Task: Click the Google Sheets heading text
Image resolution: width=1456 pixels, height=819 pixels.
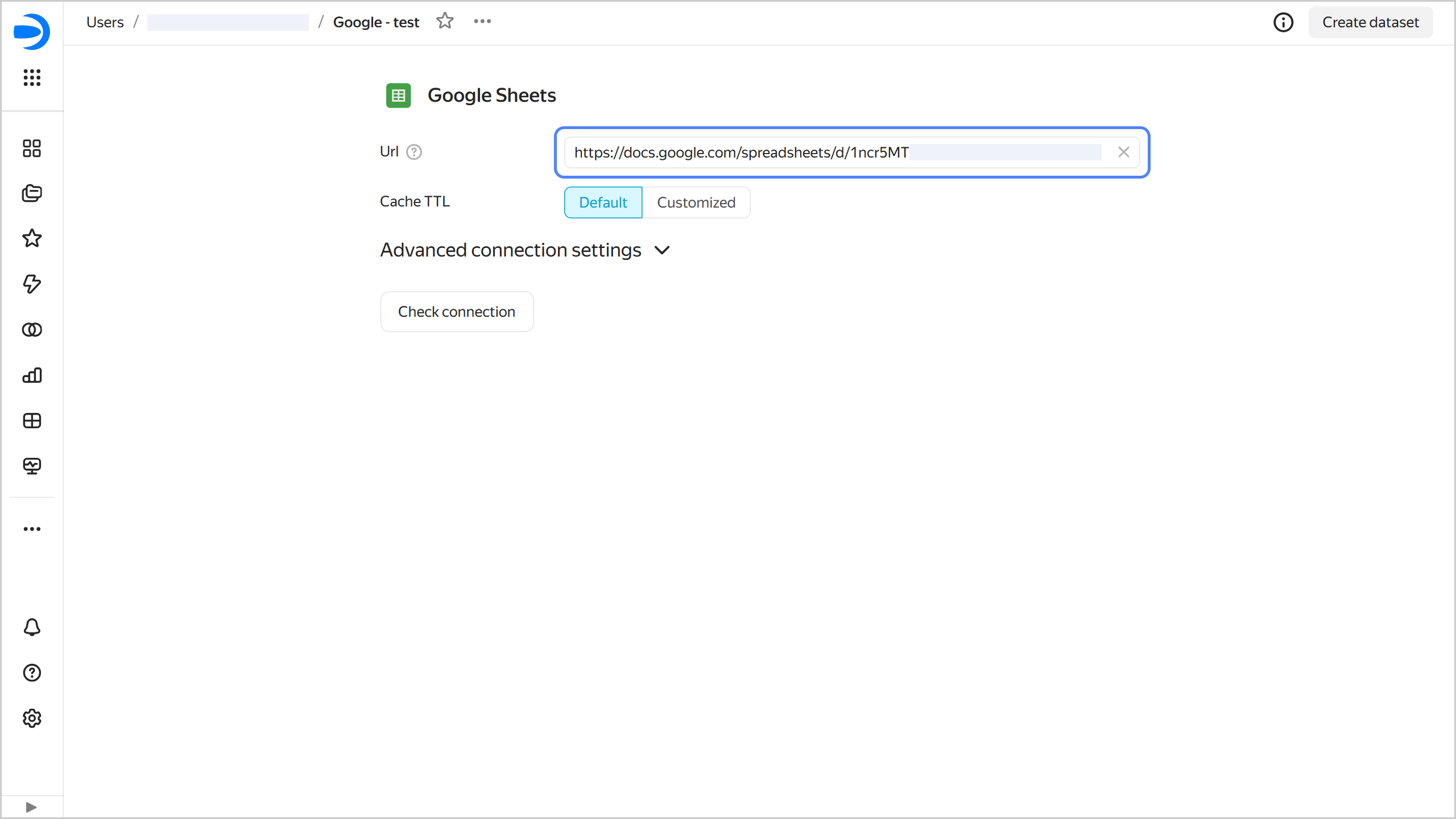Action: pos(492,95)
